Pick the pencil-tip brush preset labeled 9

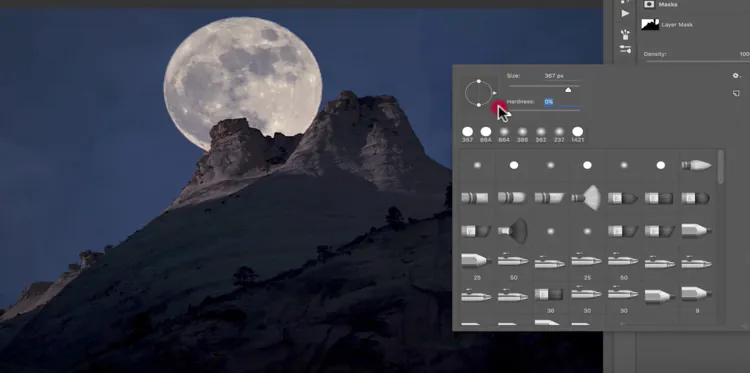(x=696, y=294)
